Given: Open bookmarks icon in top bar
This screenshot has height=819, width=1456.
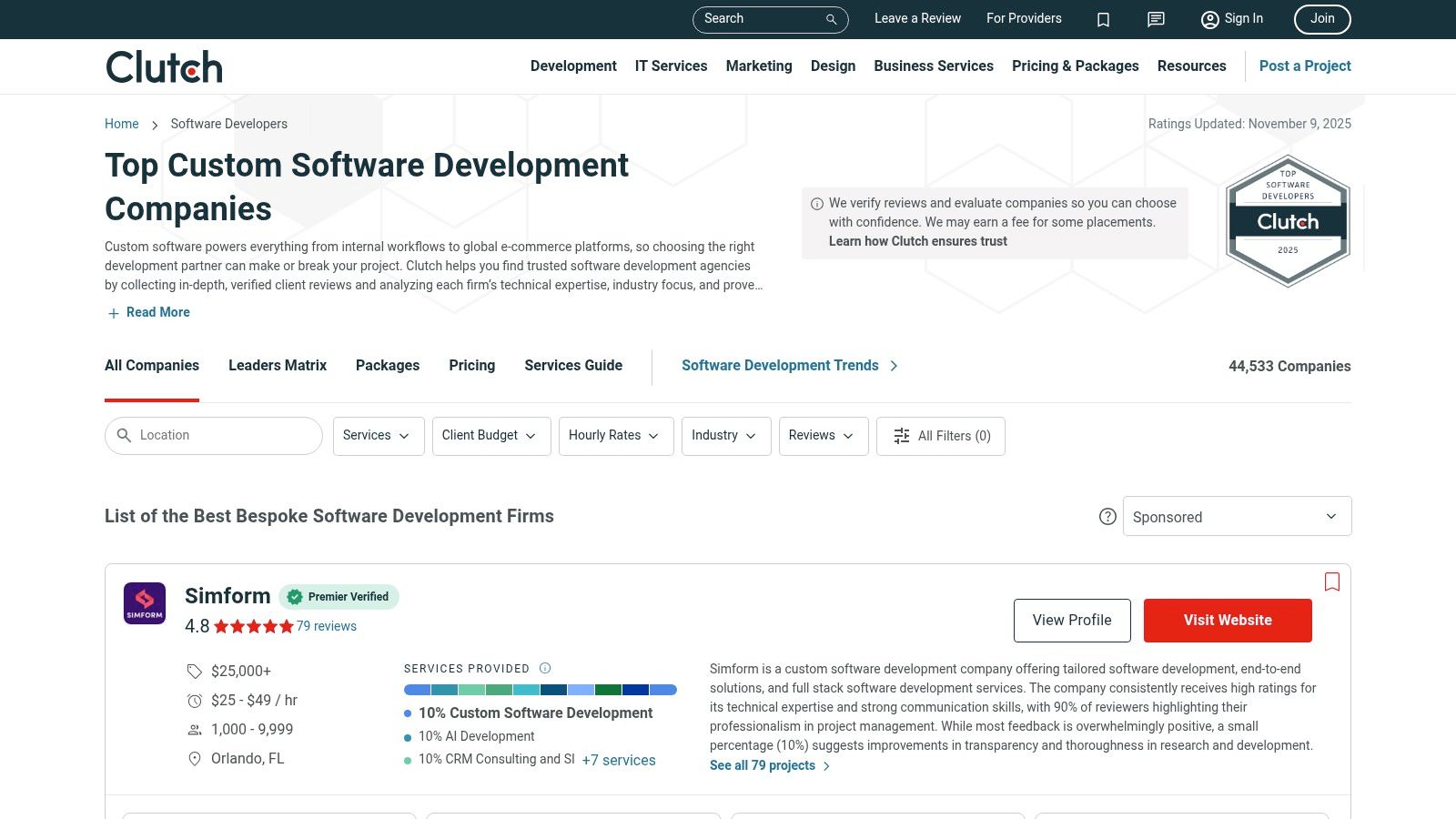Looking at the screenshot, I should coord(1103,19).
